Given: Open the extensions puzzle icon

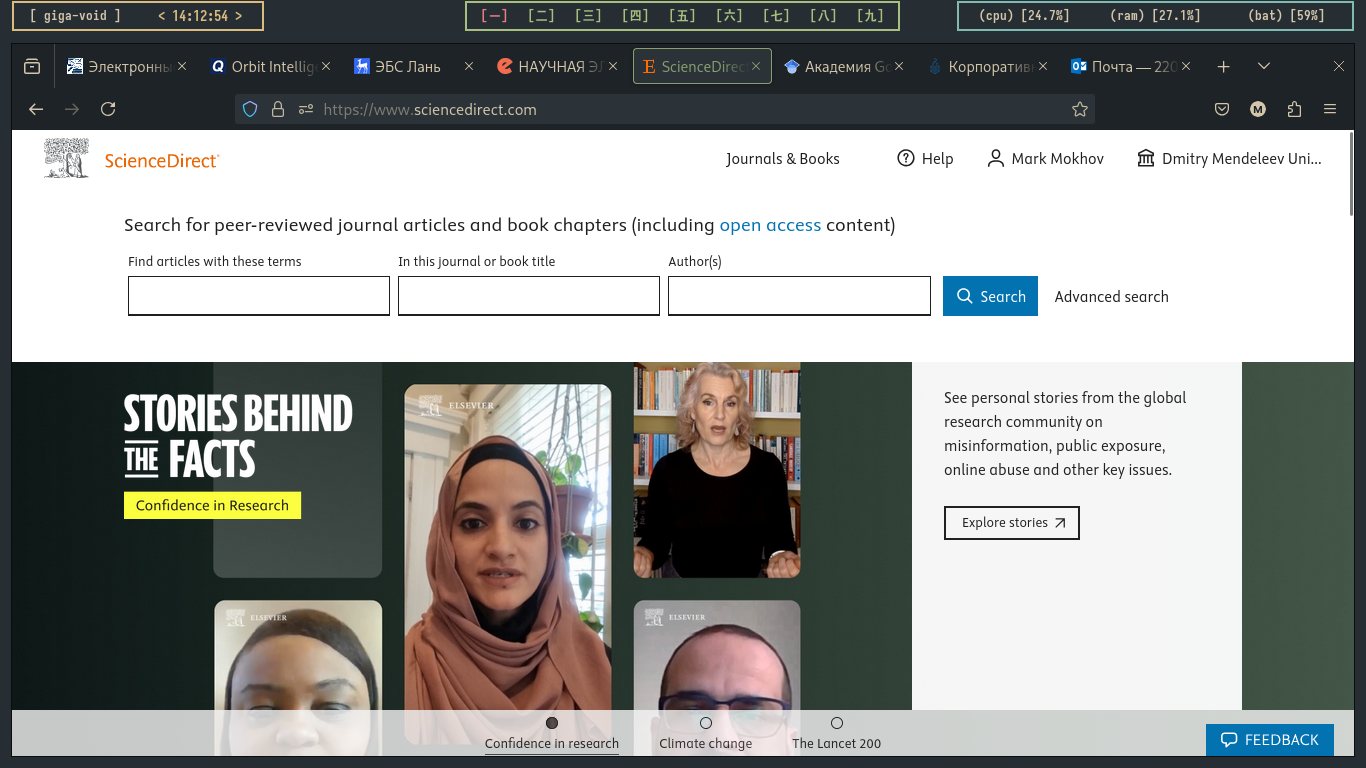Looking at the screenshot, I should [x=1294, y=109].
